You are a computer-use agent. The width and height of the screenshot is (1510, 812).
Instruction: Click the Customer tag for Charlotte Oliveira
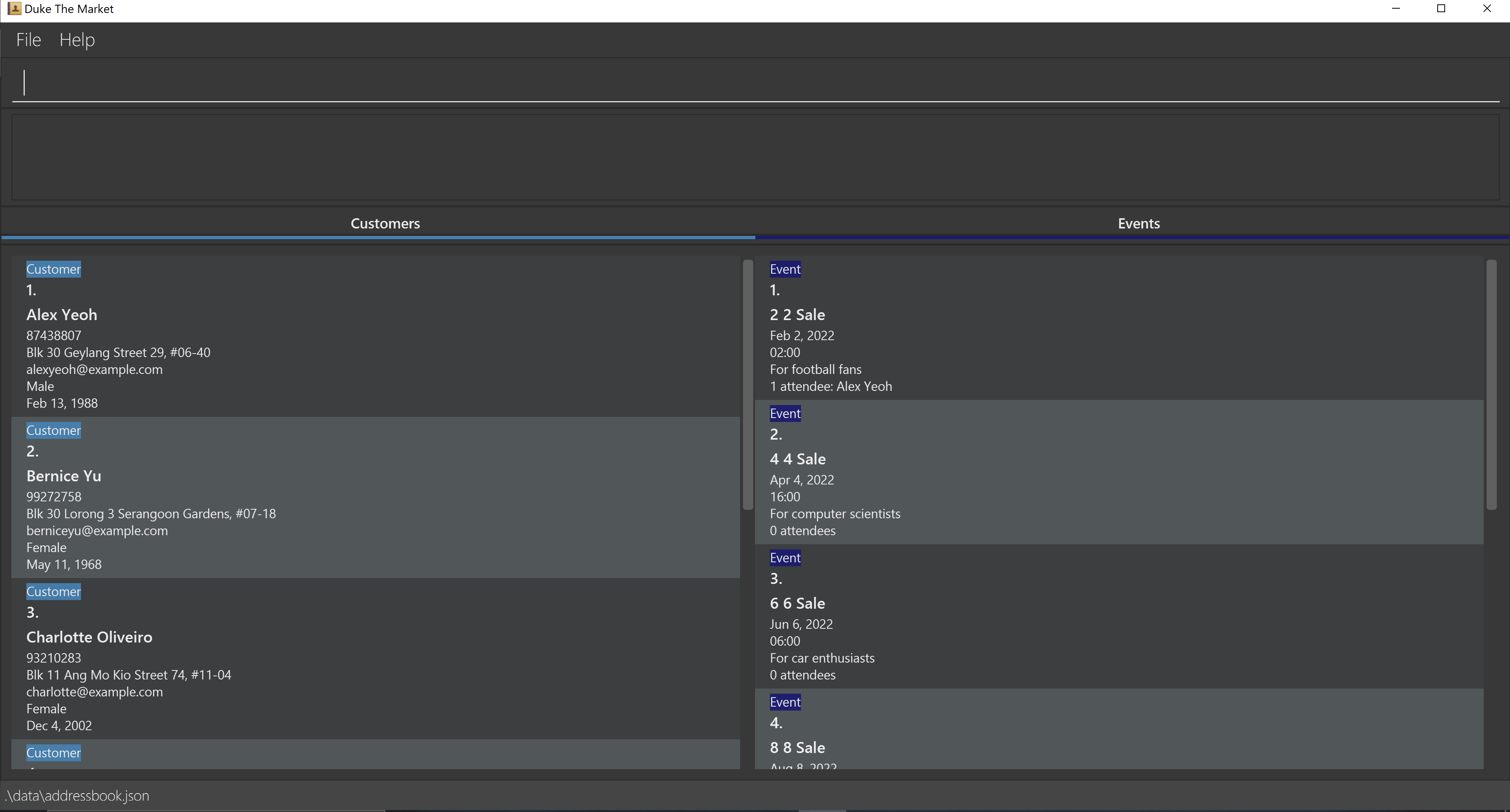[53, 591]
